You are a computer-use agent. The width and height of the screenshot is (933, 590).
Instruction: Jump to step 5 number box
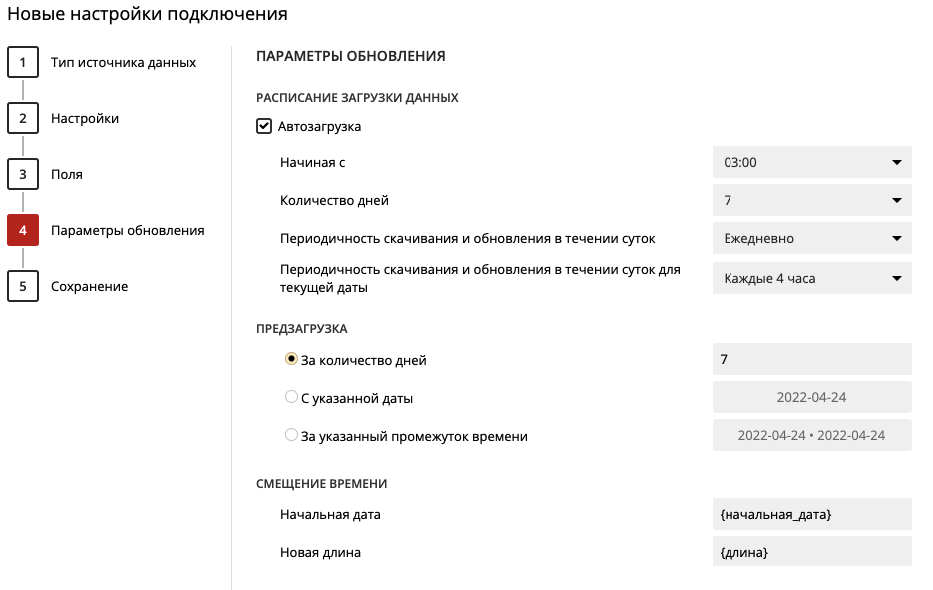pos(23,286)
